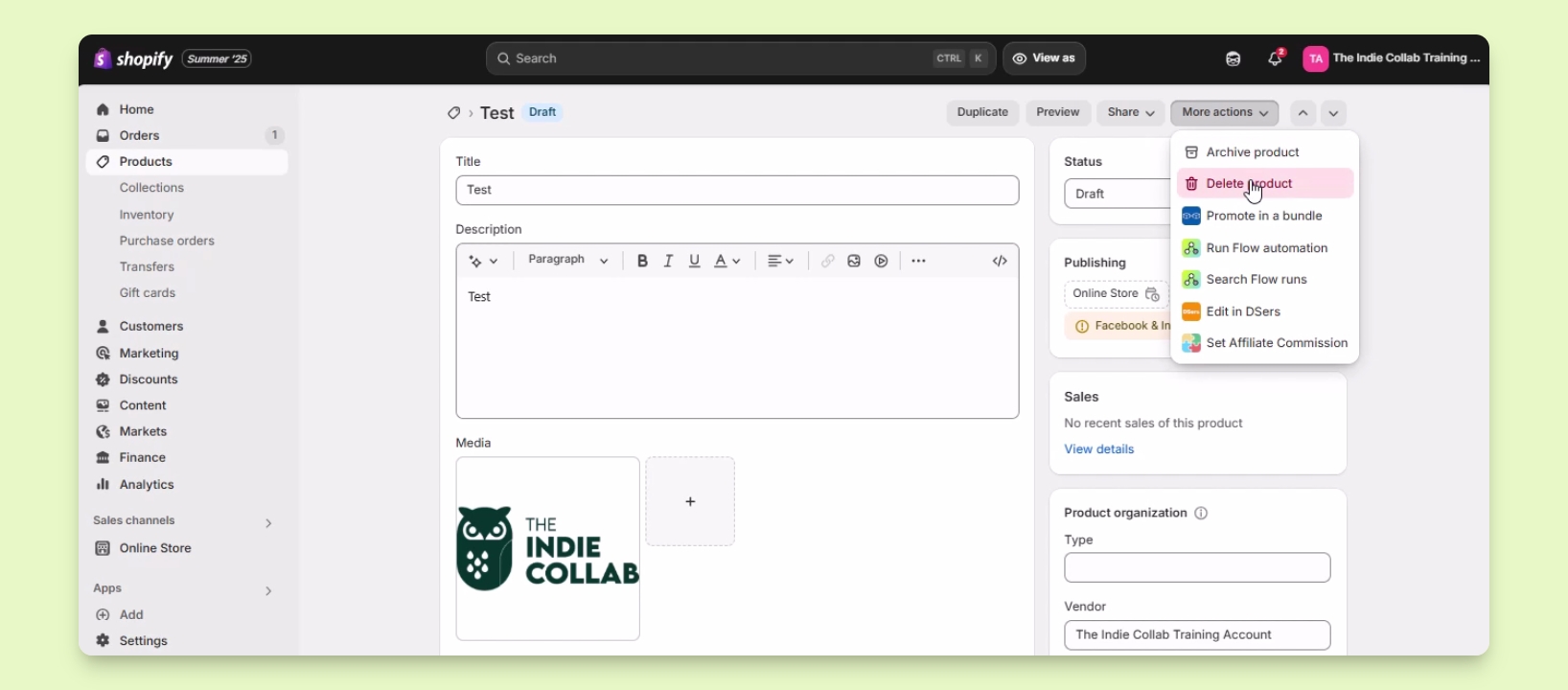The height and width of the screenshot is (690, 1568).
Task: Add media with plus tile
Action: point(690,501)
